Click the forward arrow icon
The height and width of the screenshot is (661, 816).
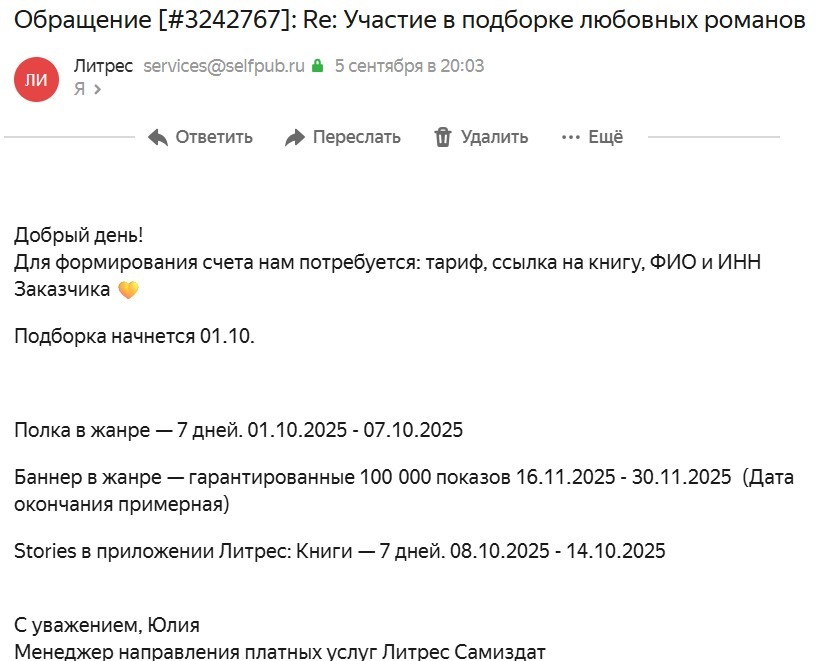click(294, 138)
